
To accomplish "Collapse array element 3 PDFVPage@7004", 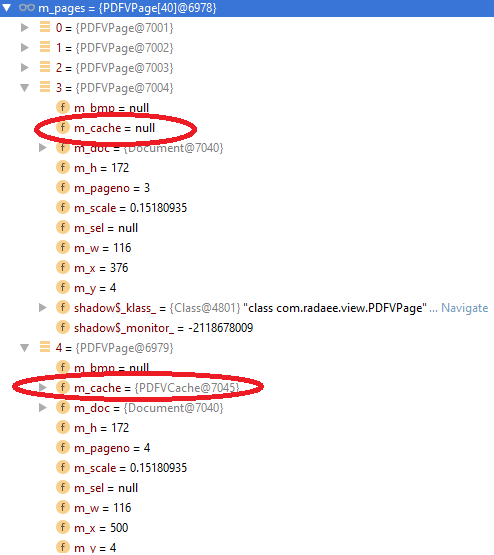I will (x=24, y=87).
